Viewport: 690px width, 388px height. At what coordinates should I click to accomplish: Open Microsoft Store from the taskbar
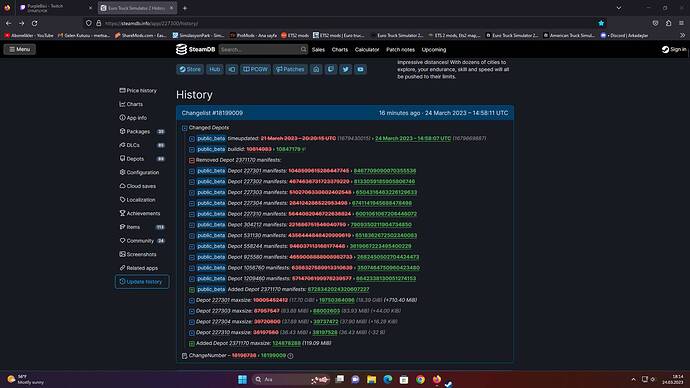[x=404, y=379]
